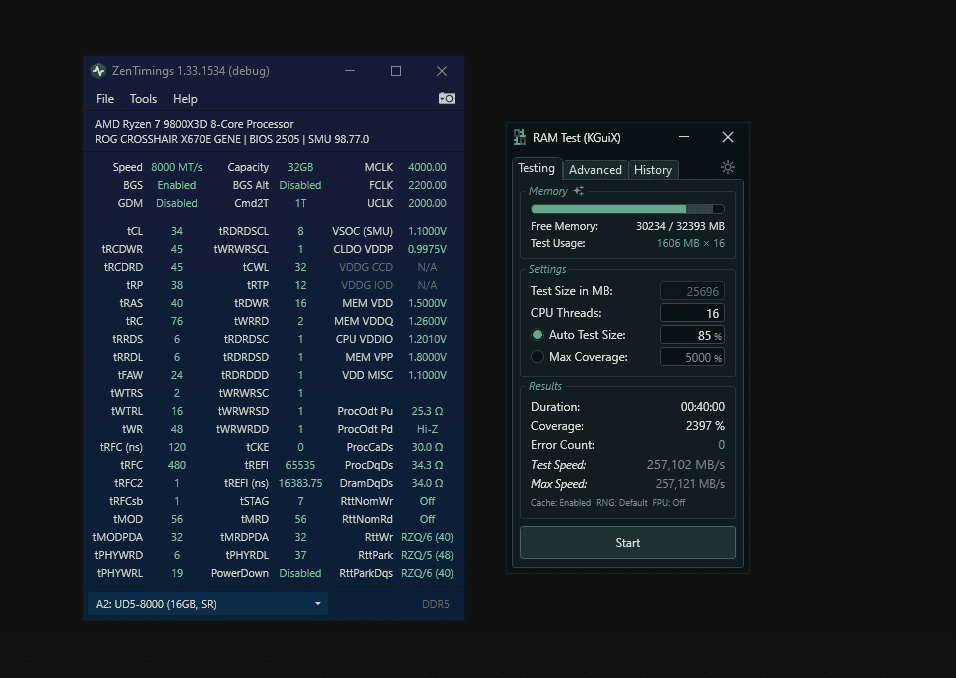956x678 pixels.
Task: Click the Duration value 00:40:00
Action: (x=702, y=407)
